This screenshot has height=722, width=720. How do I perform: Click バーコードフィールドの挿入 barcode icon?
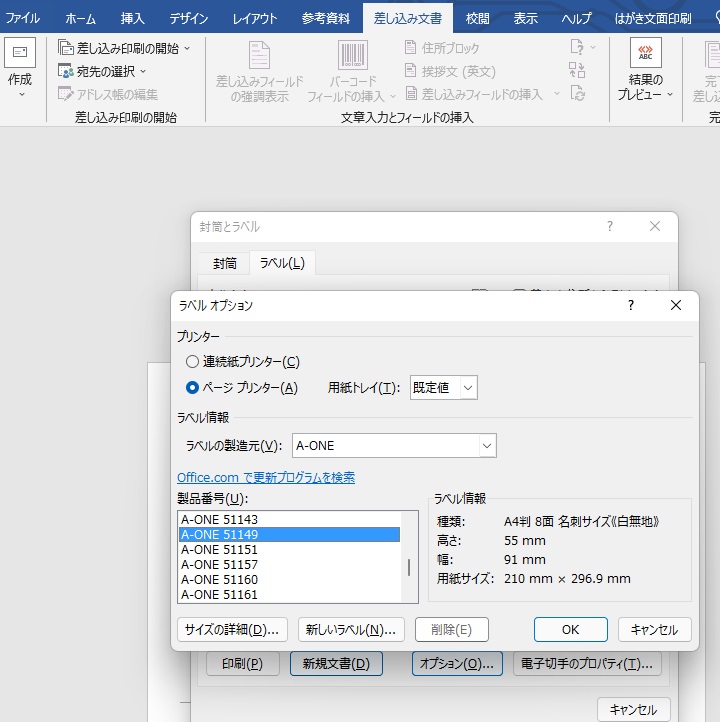[x=353, y=55]
